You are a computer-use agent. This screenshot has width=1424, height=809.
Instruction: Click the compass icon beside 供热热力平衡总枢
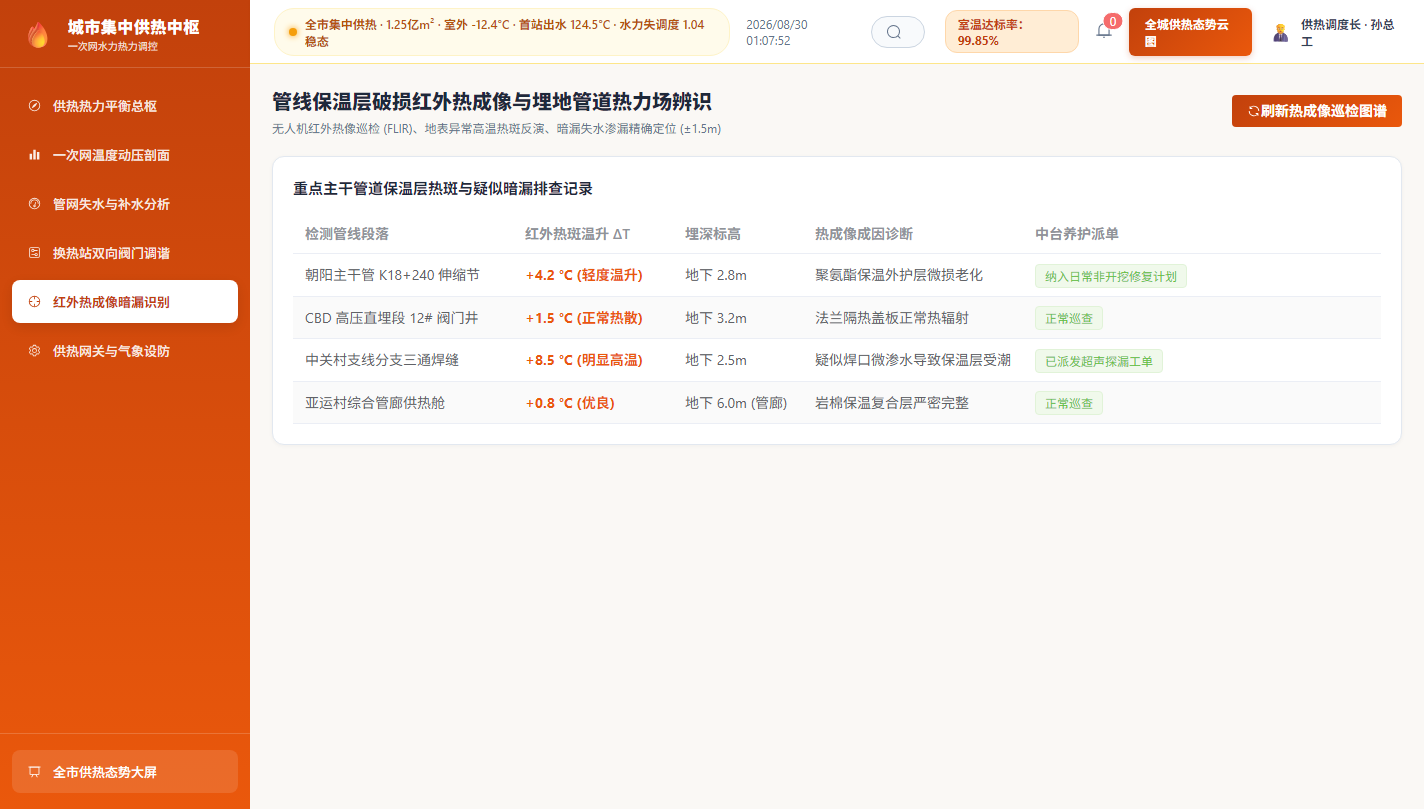click(x=34, y=106)
